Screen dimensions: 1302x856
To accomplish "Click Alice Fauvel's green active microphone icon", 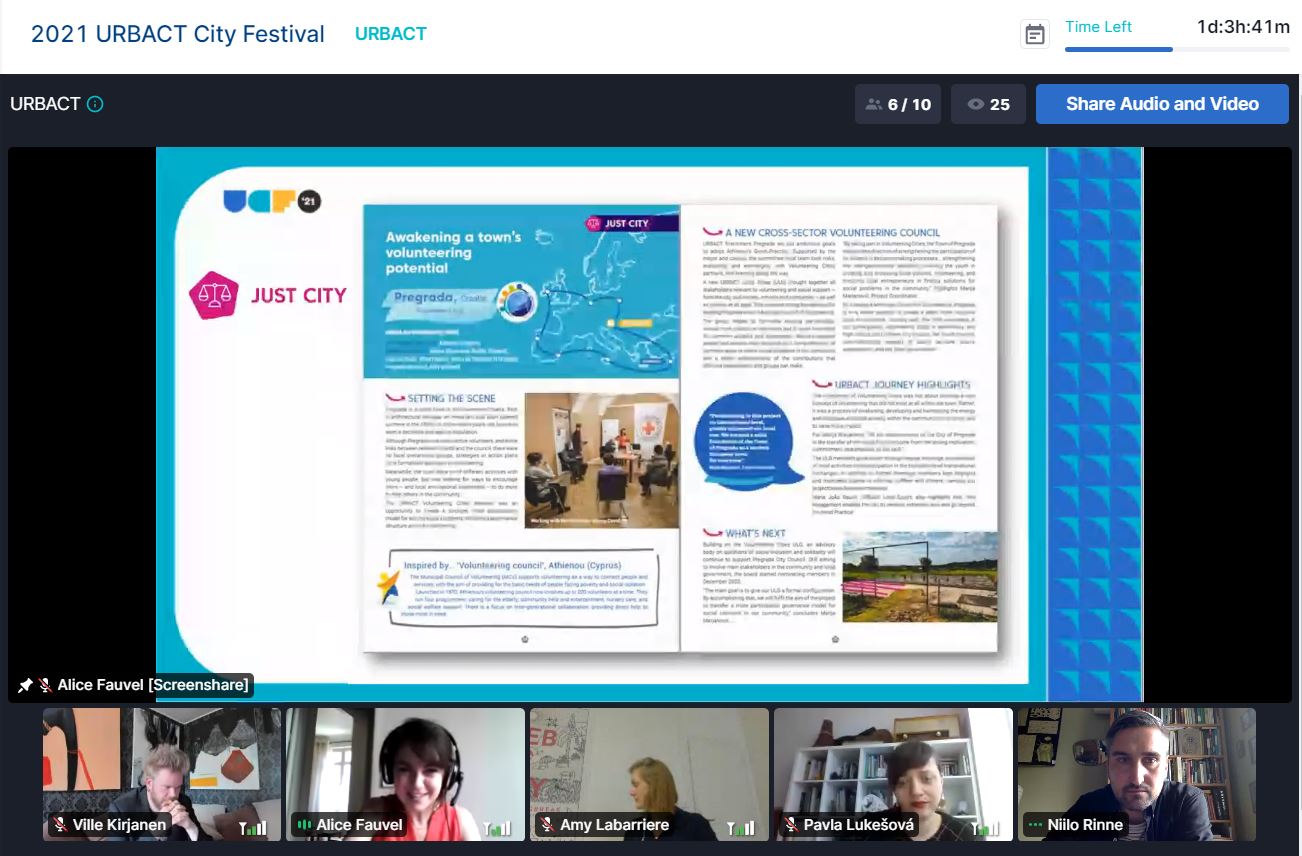I will click(303, 826).
